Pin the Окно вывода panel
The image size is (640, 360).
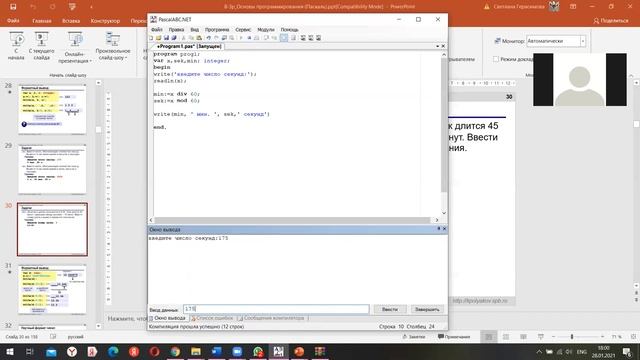[439, 229]
